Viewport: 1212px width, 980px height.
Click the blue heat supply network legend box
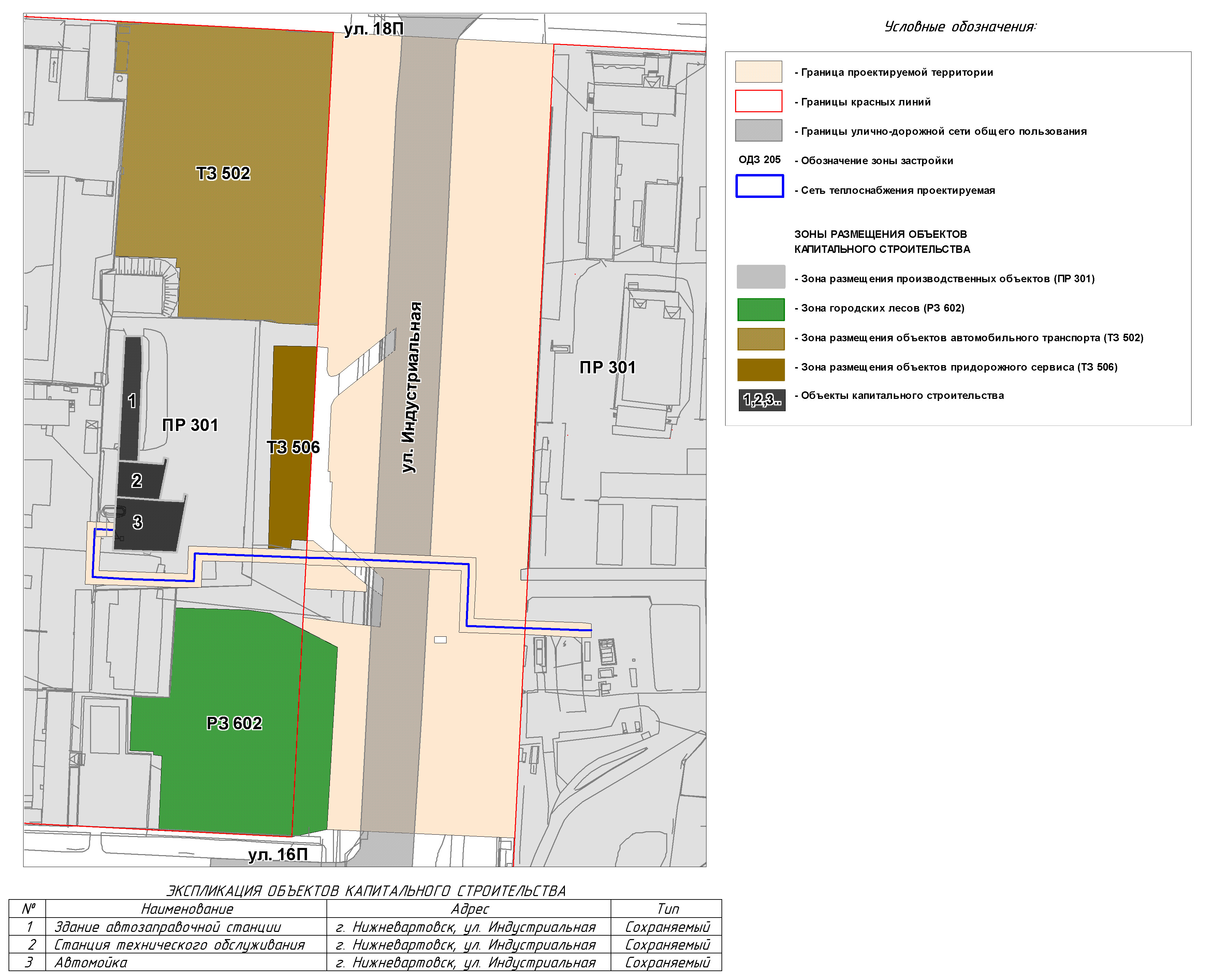[x=759, y=186]
